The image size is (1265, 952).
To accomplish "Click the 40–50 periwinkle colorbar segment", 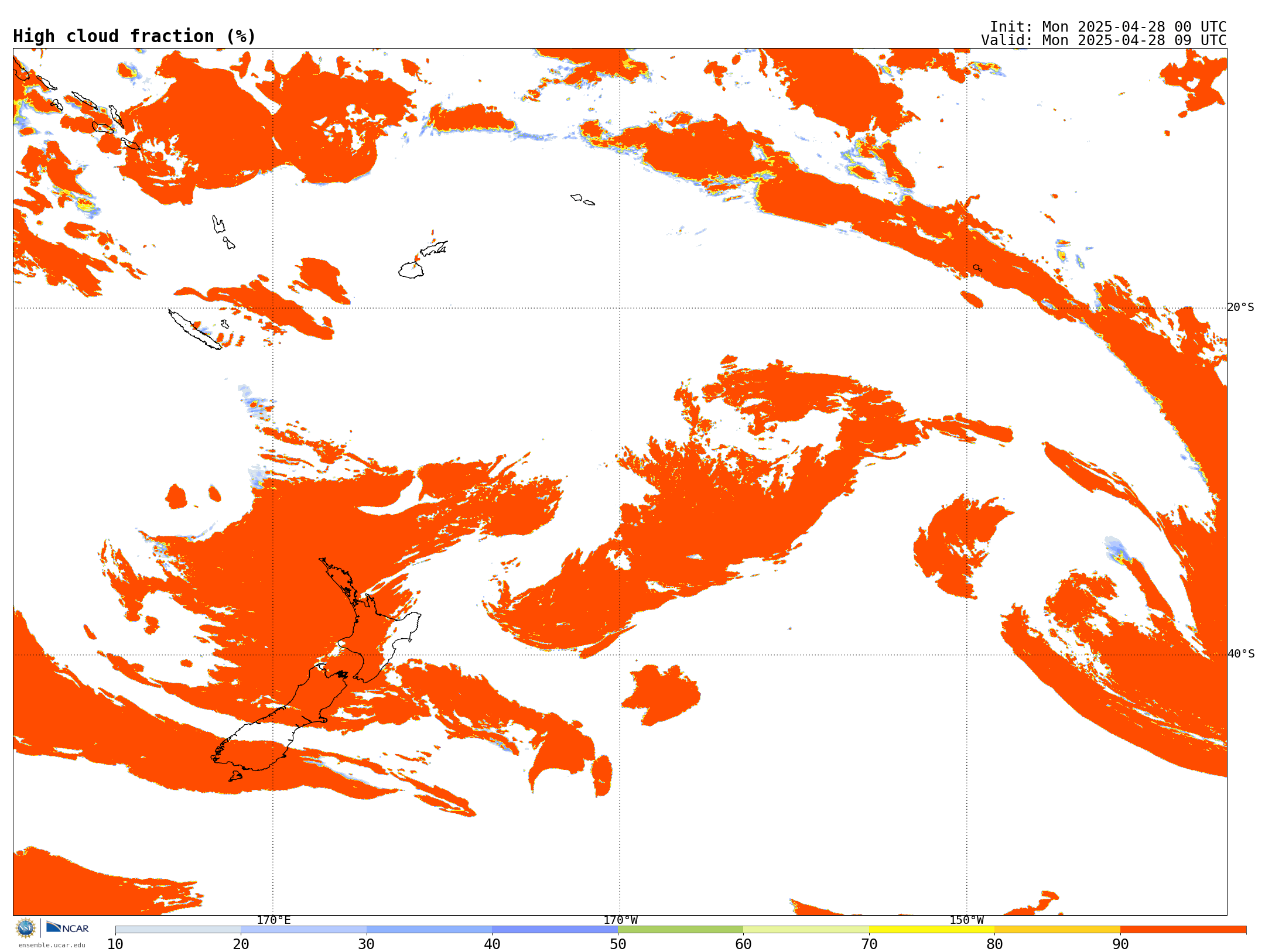I will (x=555, y=930).
